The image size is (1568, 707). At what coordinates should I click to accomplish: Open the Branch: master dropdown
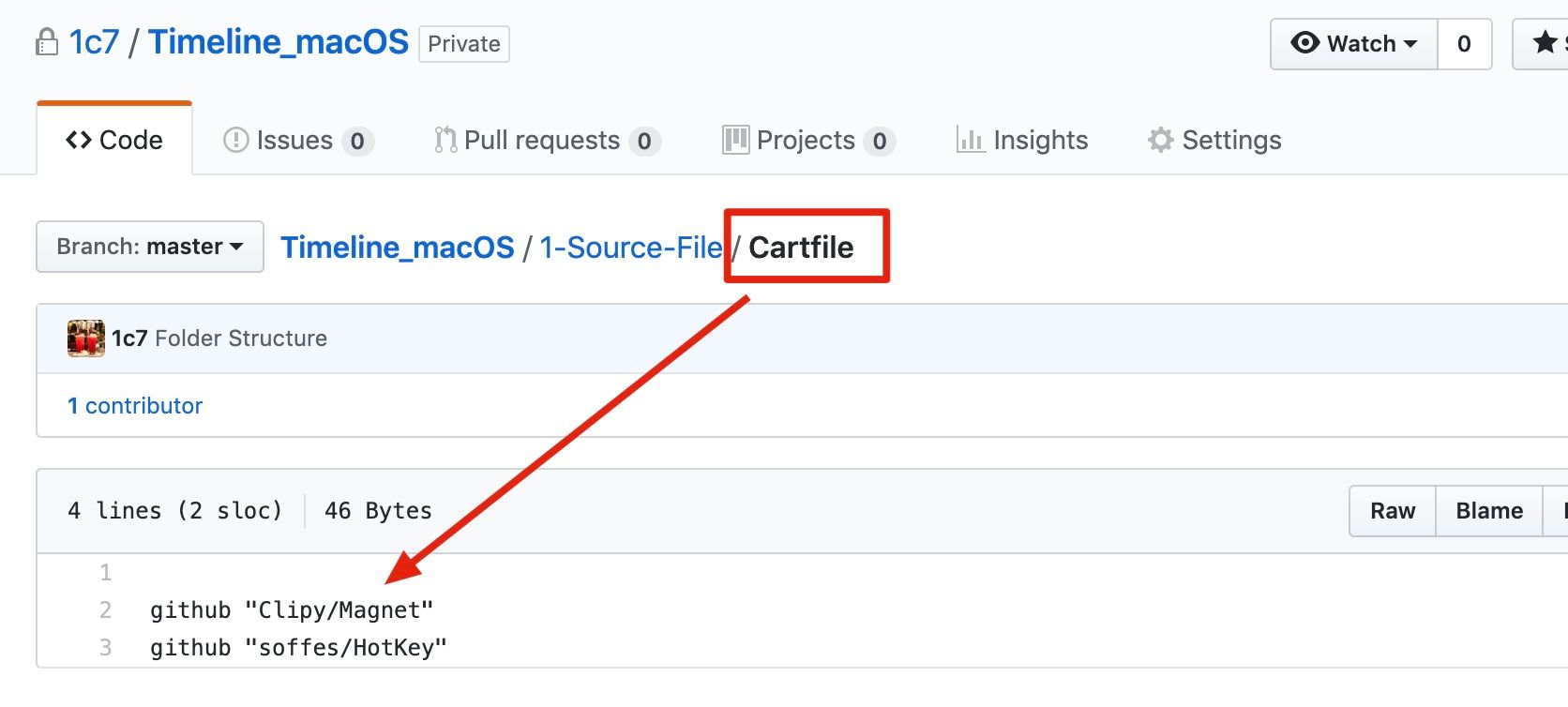tap(150, 247)
